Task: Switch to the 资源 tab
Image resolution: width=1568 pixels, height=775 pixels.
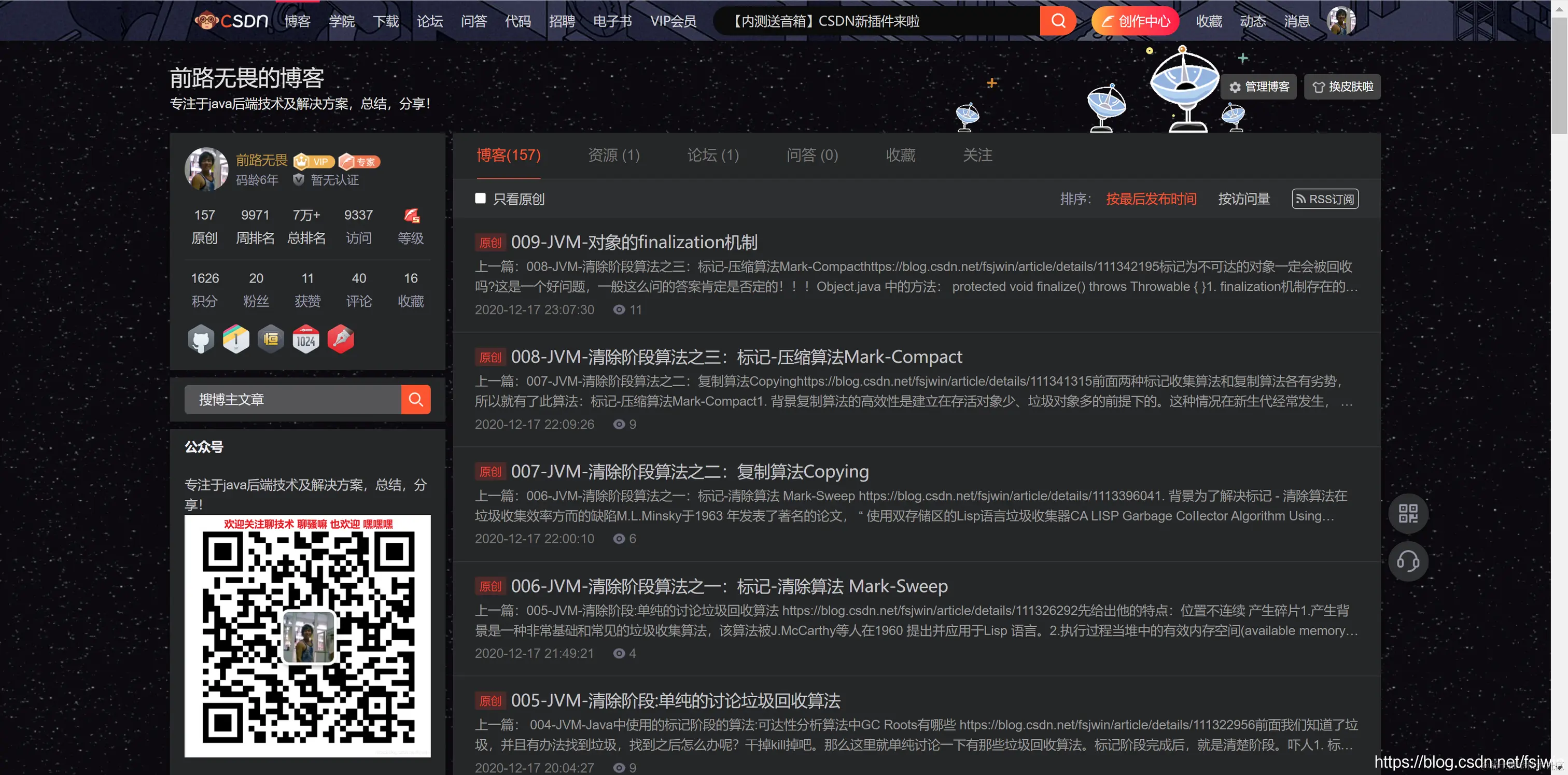Action: 613,155
